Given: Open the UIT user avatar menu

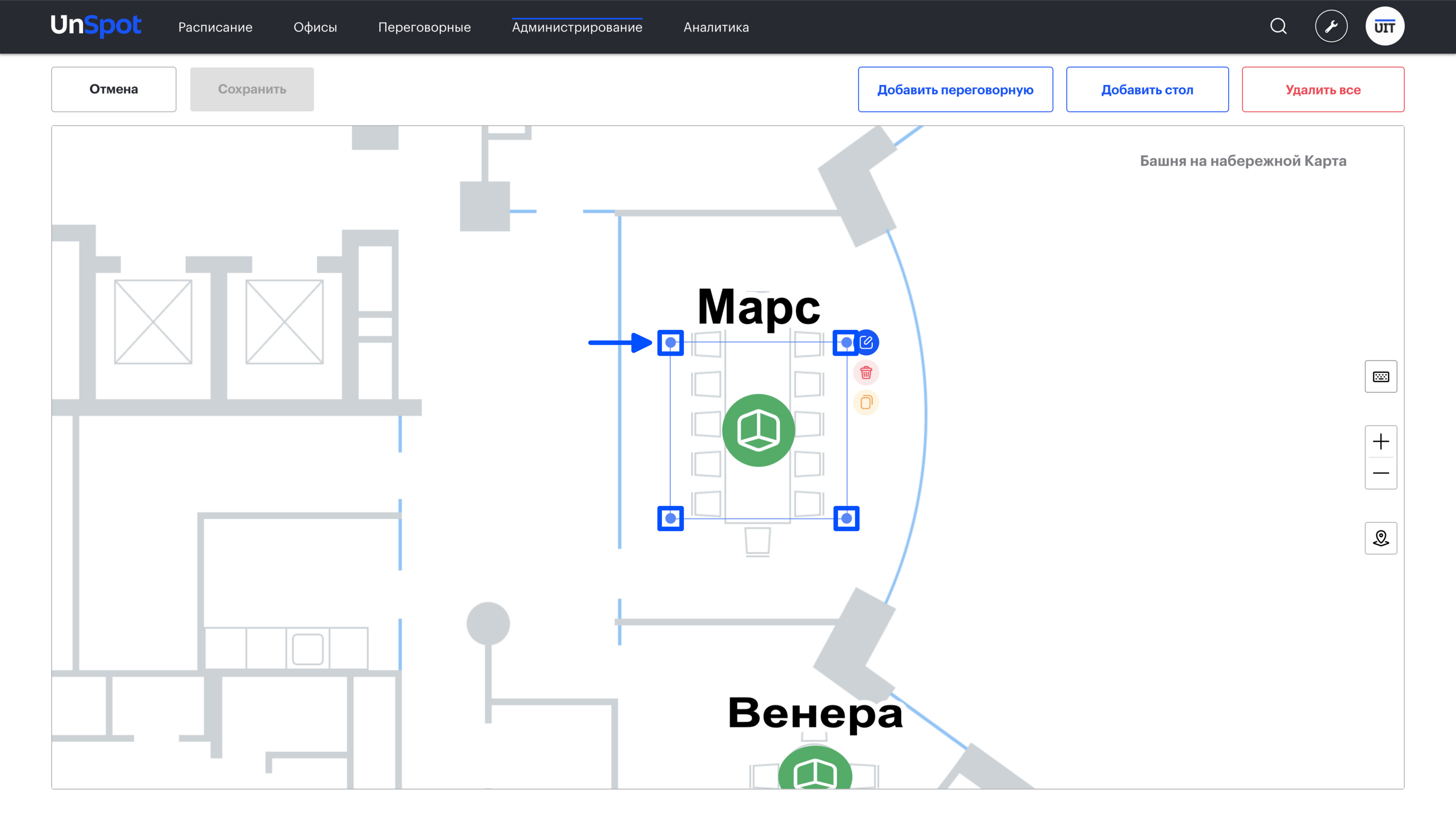Looking at the screenshot, I should pos(1385,26).
